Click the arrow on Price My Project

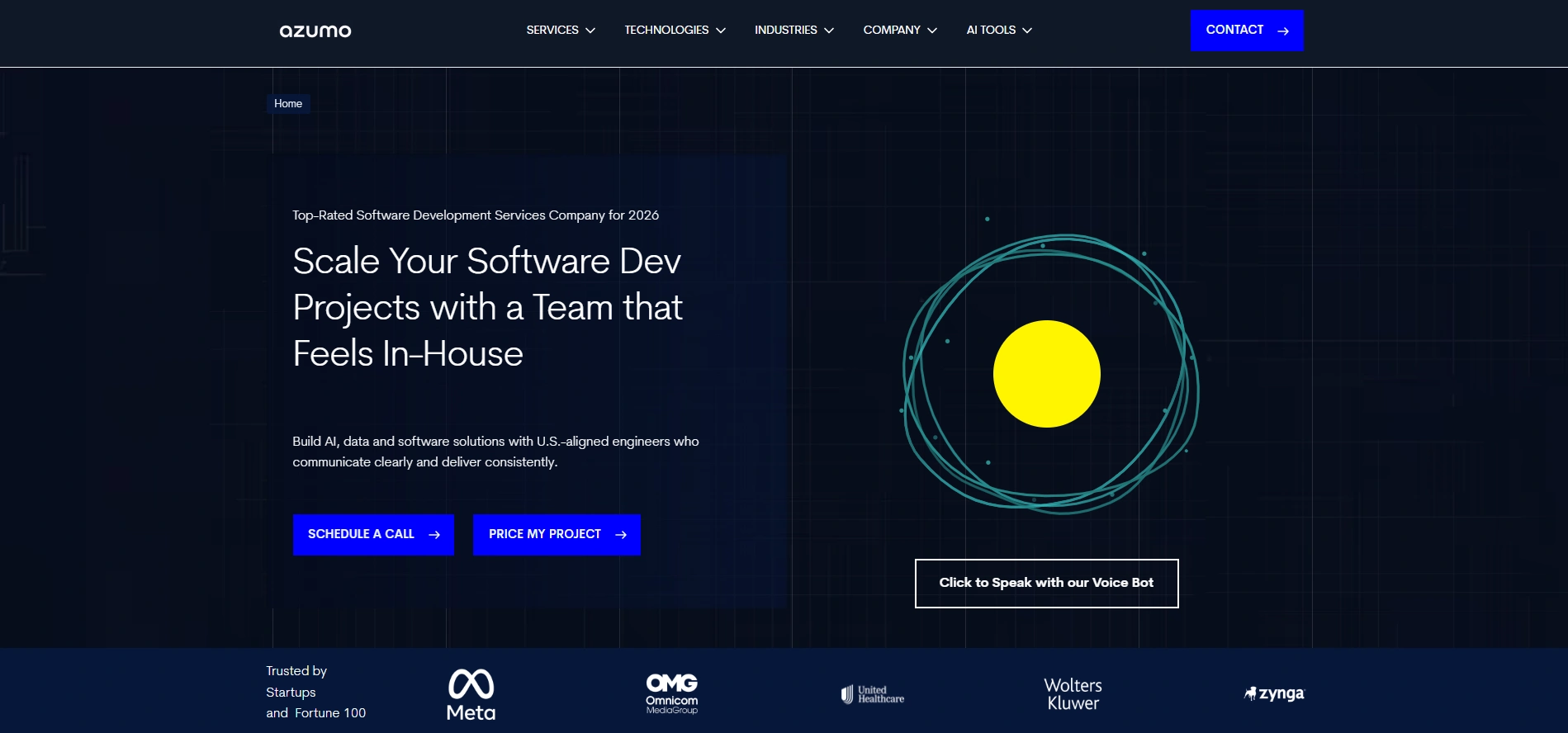pyautogui.click(x=621, y=535)
